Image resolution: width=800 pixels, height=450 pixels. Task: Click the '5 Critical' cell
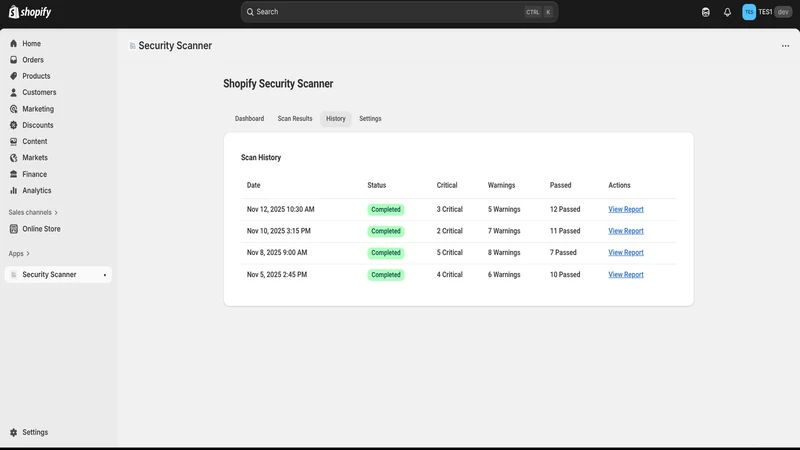[x=449, y=253]
